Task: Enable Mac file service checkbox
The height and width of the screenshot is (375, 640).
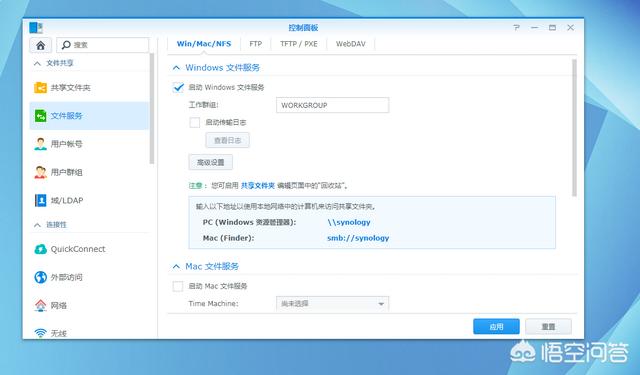Action: [178, 286]
